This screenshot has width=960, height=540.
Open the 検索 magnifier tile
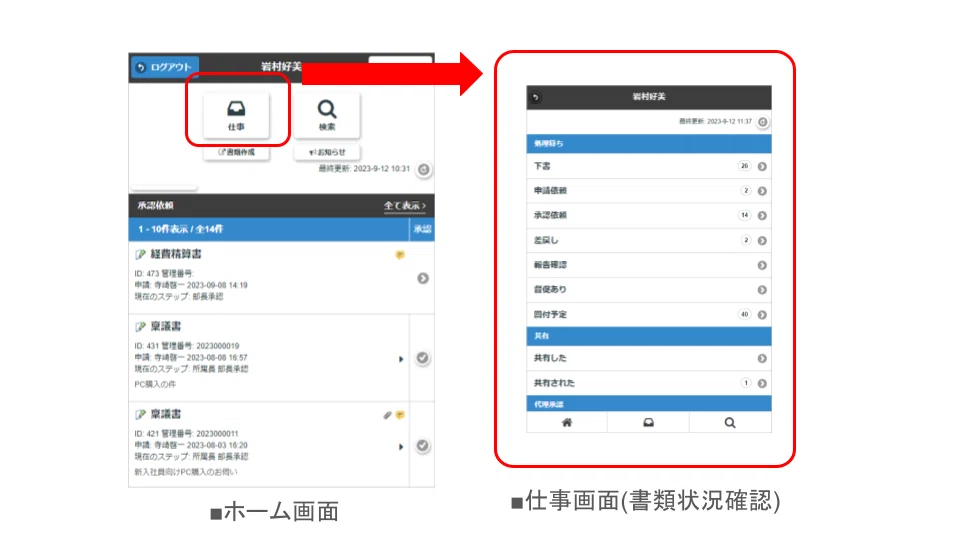click(x=327, y=115)
